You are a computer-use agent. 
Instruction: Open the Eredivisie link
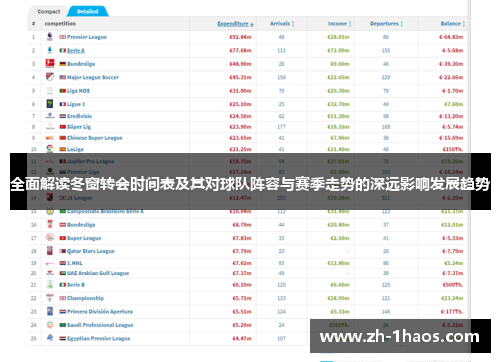coord(79,116)
